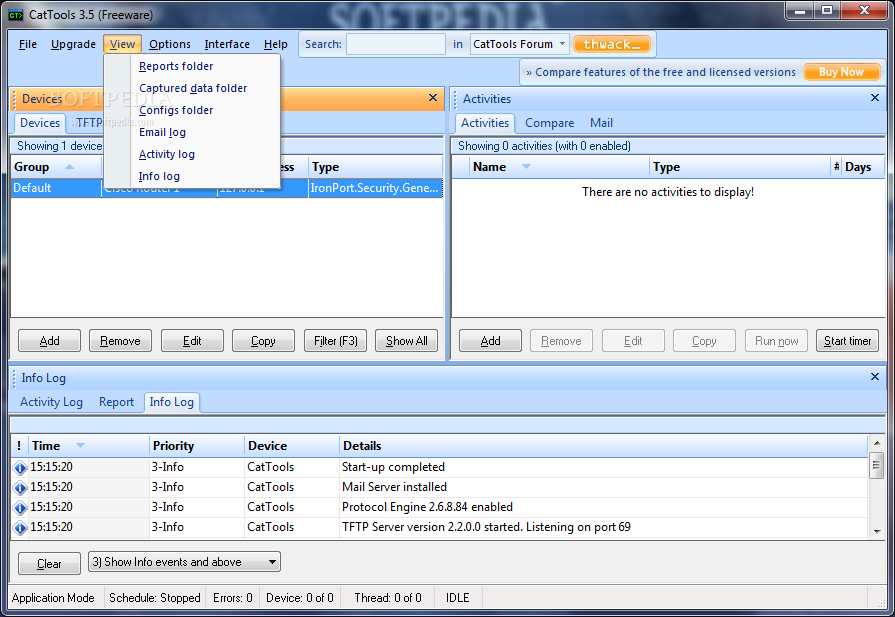The height and width of the screenshot is (617, 895).
Task: Close the Info Log panel
Action: pyautogui.click(x=874, y=377)
